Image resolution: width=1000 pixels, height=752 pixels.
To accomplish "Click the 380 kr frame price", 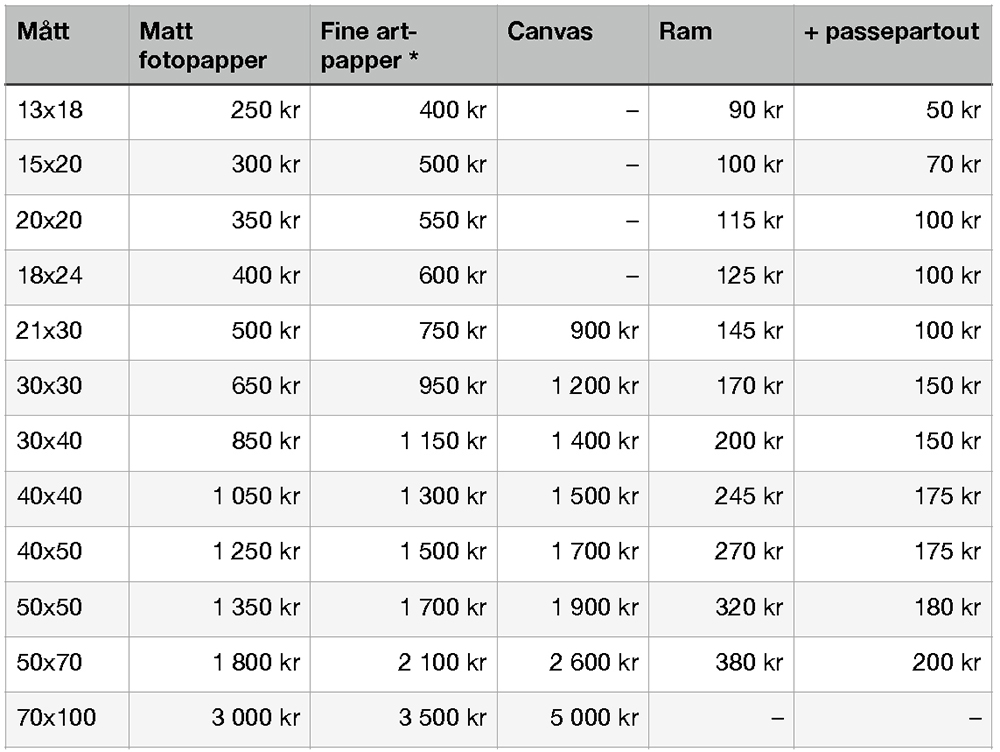I will point(749,663).
